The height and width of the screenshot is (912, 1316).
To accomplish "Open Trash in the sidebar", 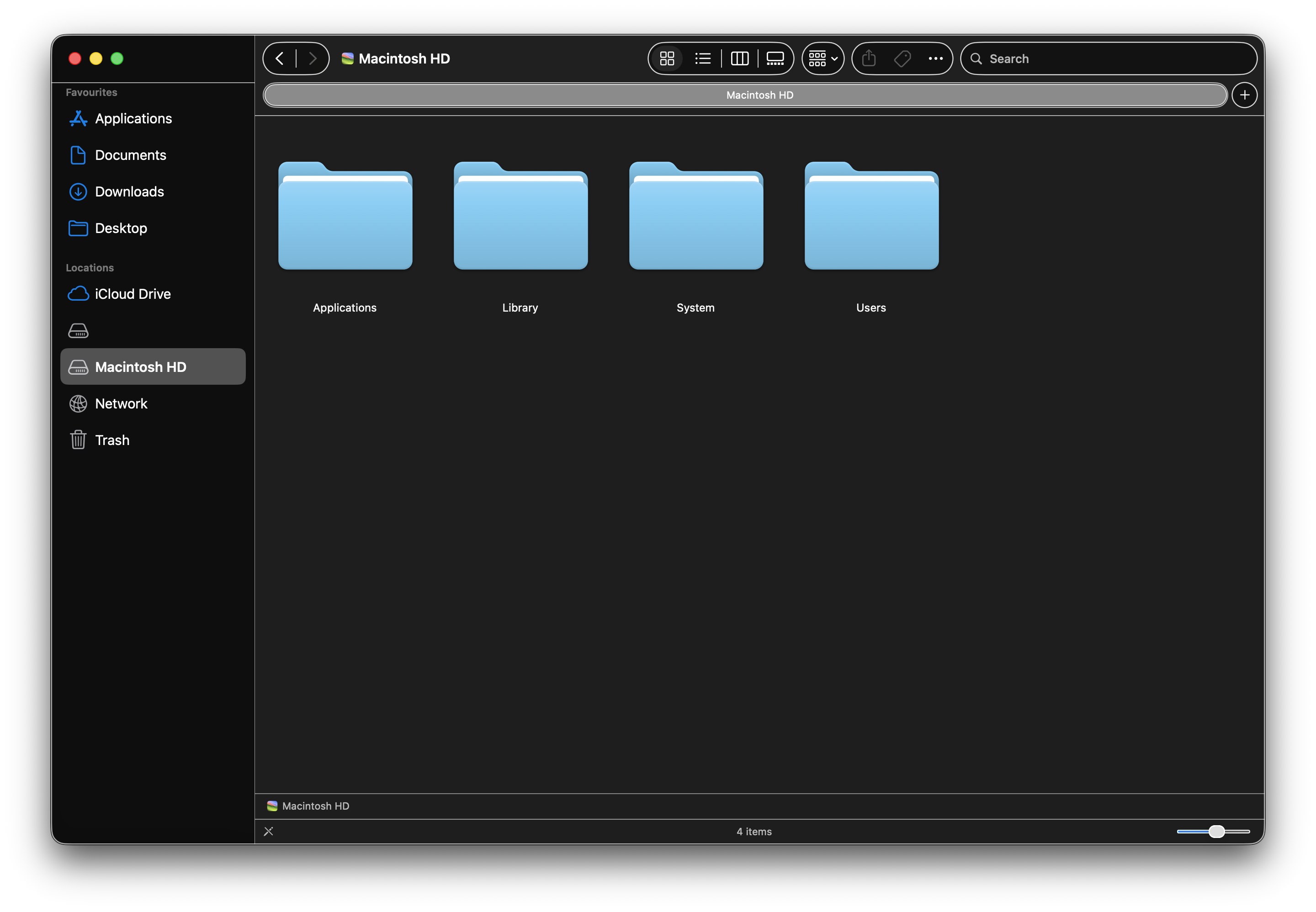I will pos(153,440).
